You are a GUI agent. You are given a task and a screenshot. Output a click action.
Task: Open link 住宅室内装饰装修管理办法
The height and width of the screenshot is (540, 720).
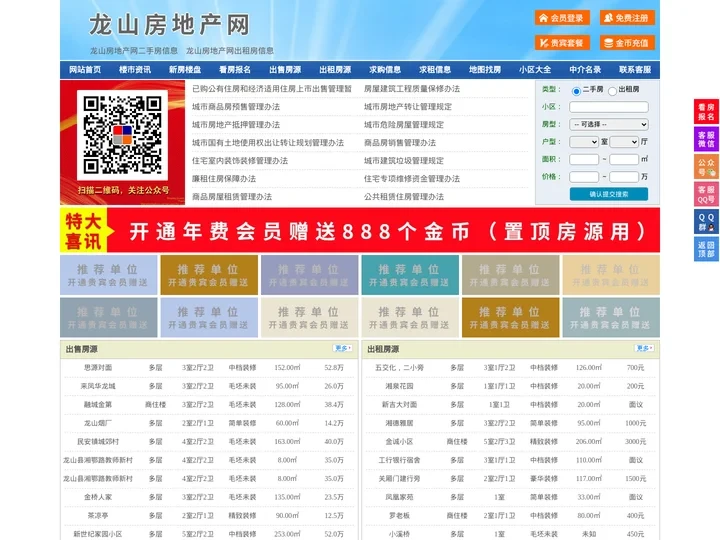click(240, 161)
